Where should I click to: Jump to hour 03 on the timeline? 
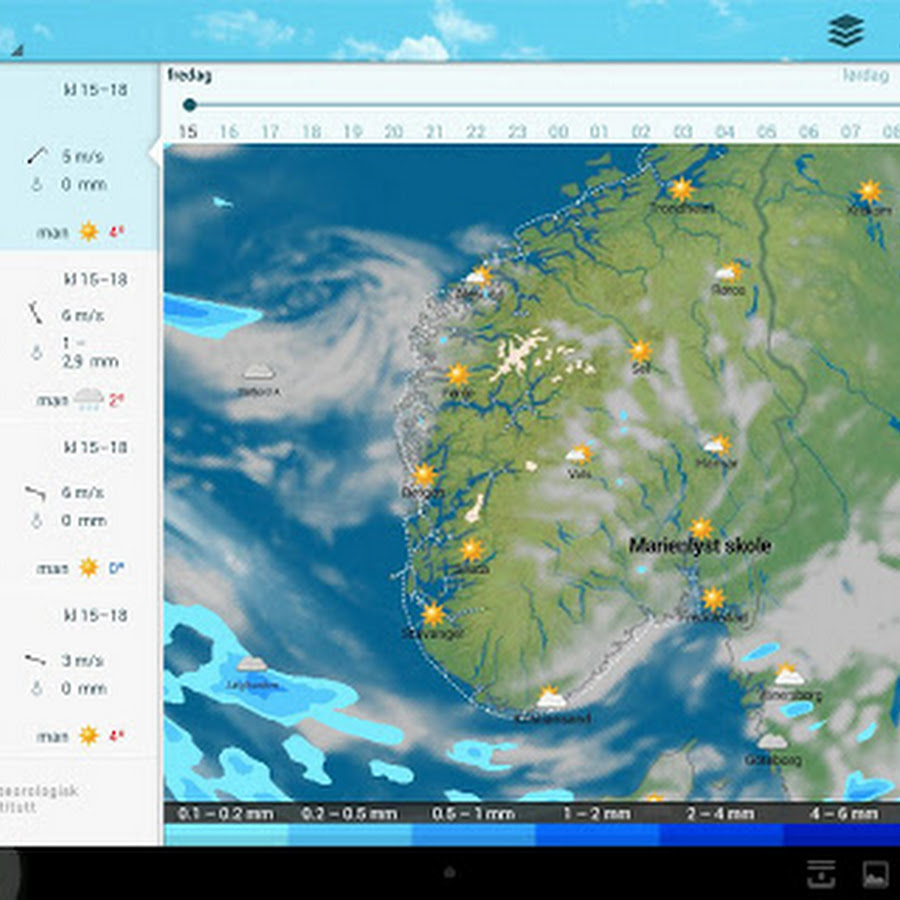(682, 132)
